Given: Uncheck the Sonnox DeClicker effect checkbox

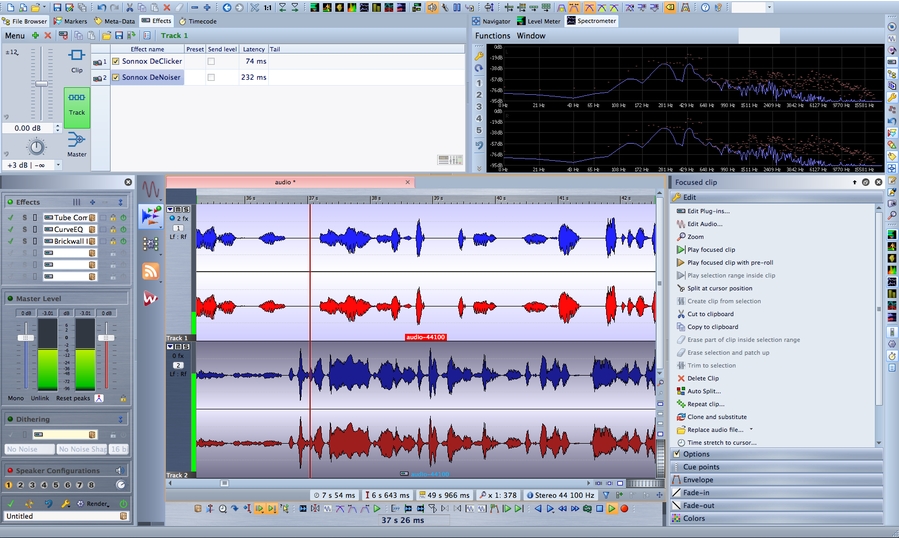Looking at the screenshot, I should [116, 61].
